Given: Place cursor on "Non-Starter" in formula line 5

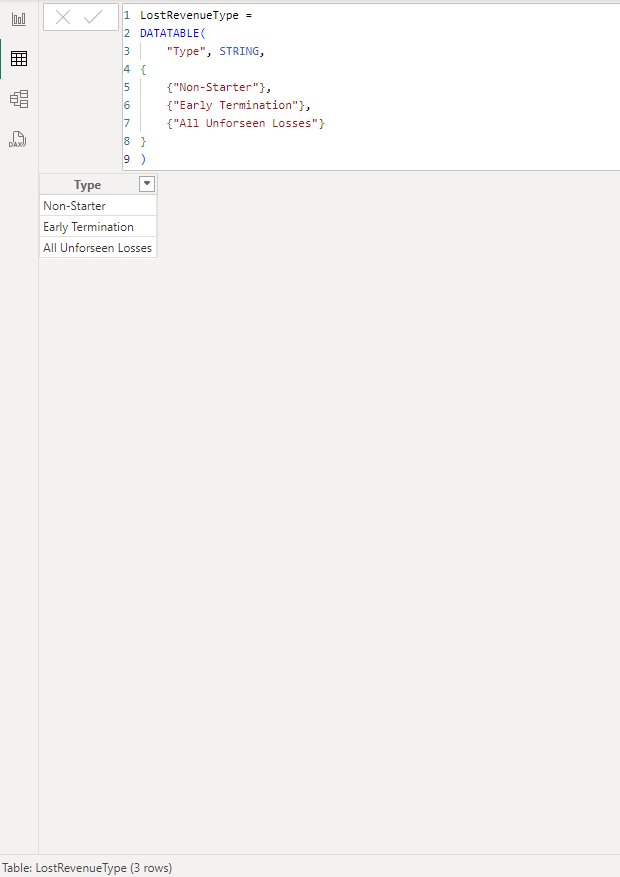Looking at the screenshot, I should tap(216, 88).
